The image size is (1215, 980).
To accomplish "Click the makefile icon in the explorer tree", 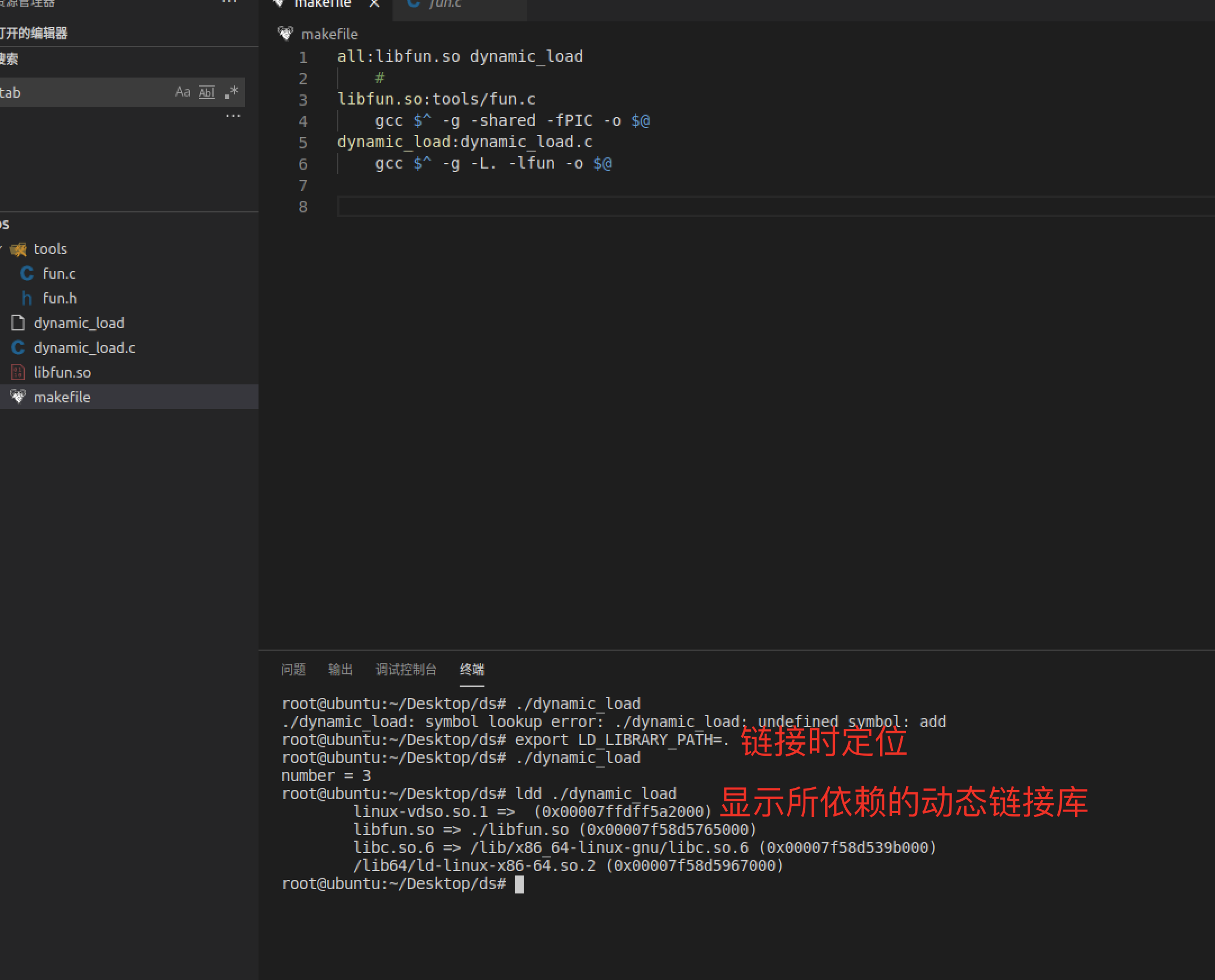I will (18, 397).
